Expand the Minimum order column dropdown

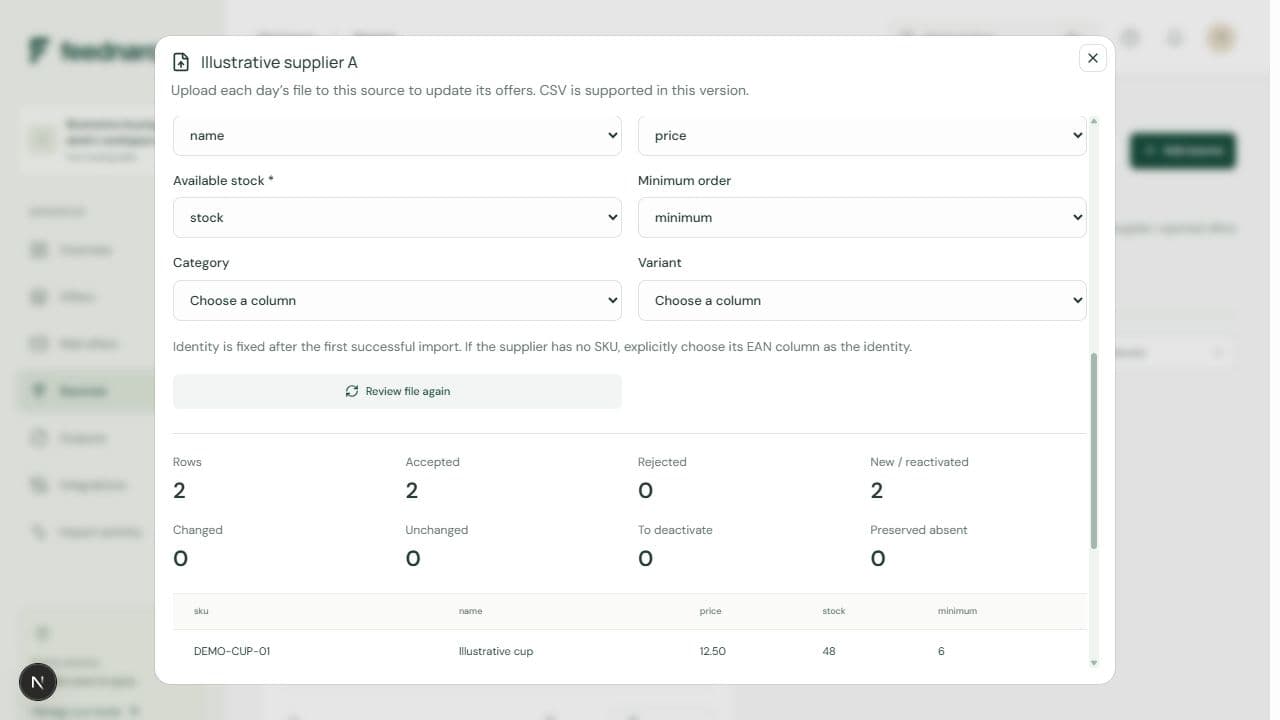tap(862, 217)
